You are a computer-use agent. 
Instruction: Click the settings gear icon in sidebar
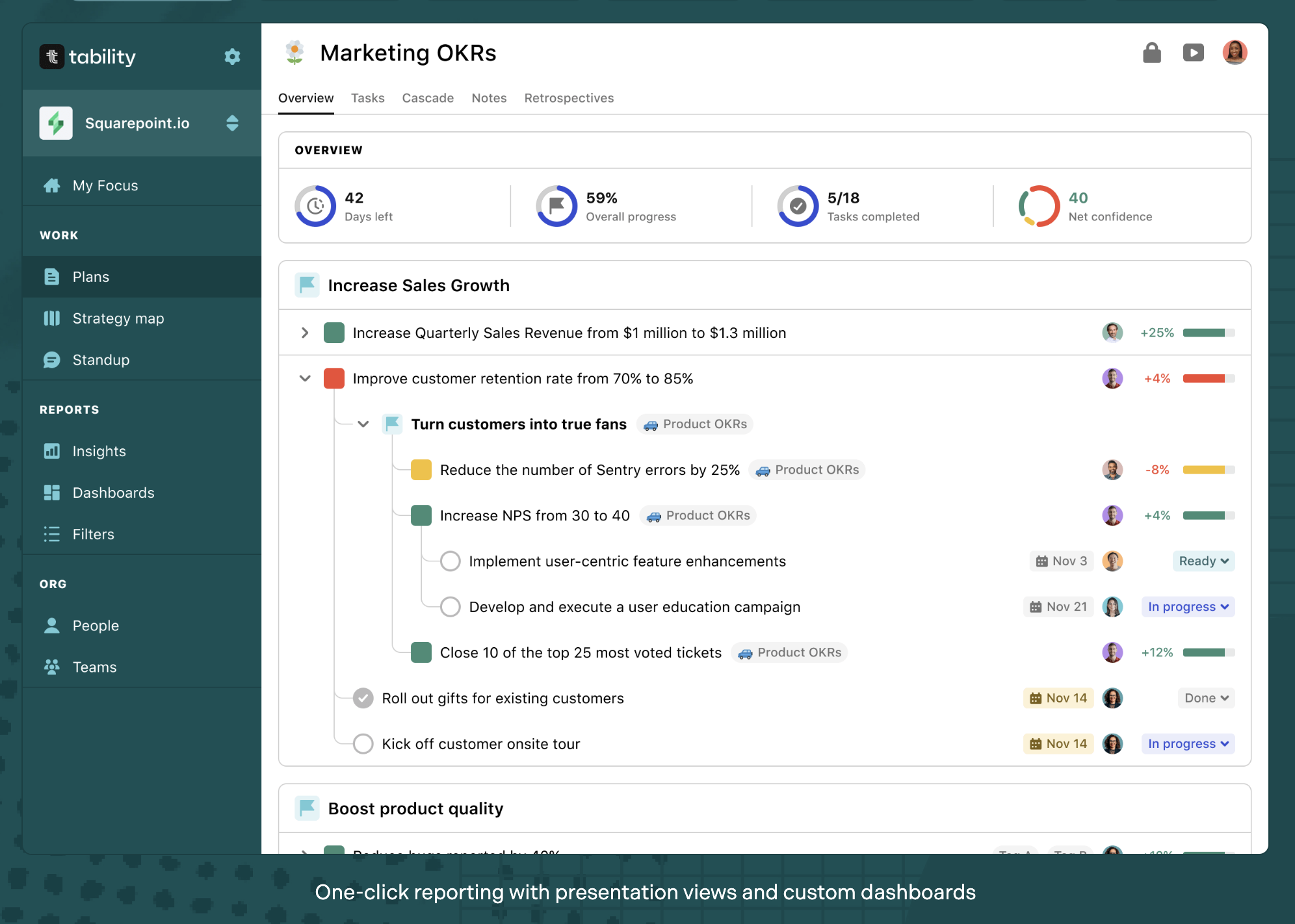[x=232, y=57]
